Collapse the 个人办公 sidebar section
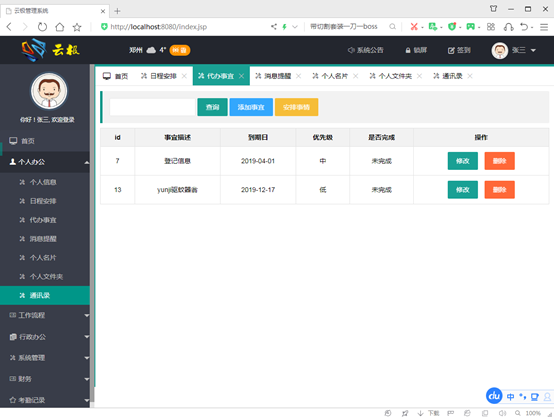The height and width of the screenshot is (419, 554). [x=45, y=162]
